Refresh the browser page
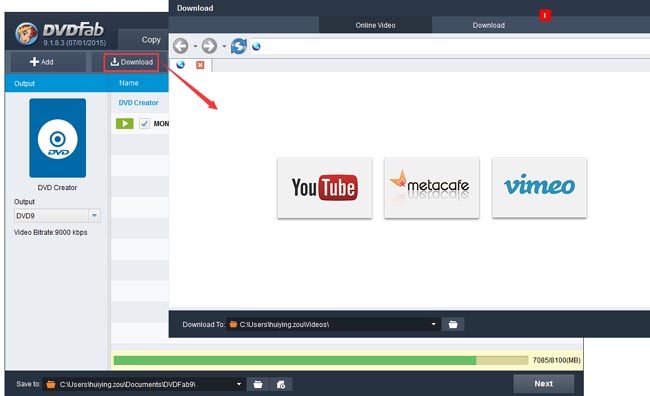Screen dimensions: 650x396 239,46
